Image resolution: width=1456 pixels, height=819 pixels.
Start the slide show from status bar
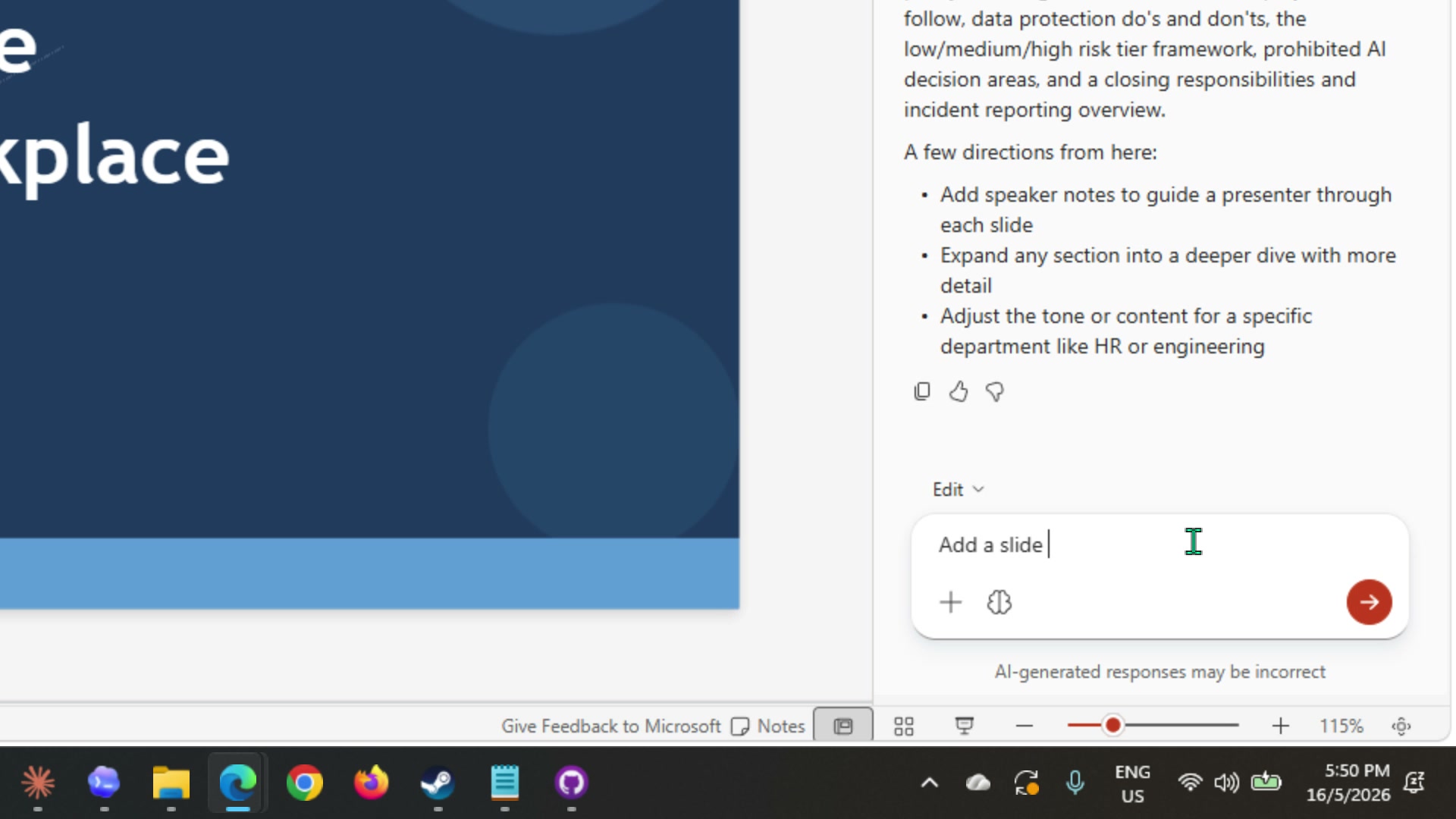[964, 726]
